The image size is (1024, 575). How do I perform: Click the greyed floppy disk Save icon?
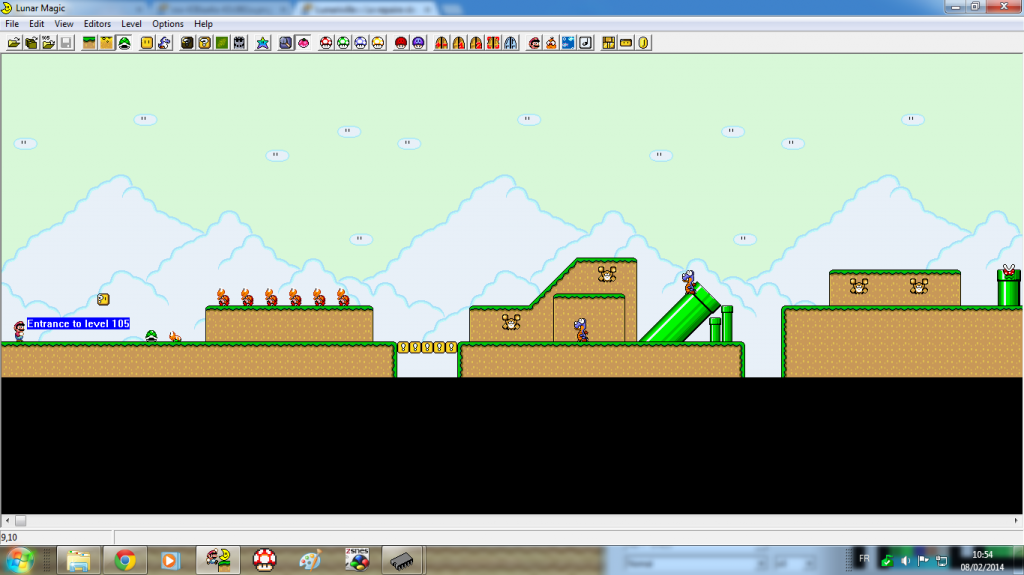pyautogui.click(x=66, y=42)
